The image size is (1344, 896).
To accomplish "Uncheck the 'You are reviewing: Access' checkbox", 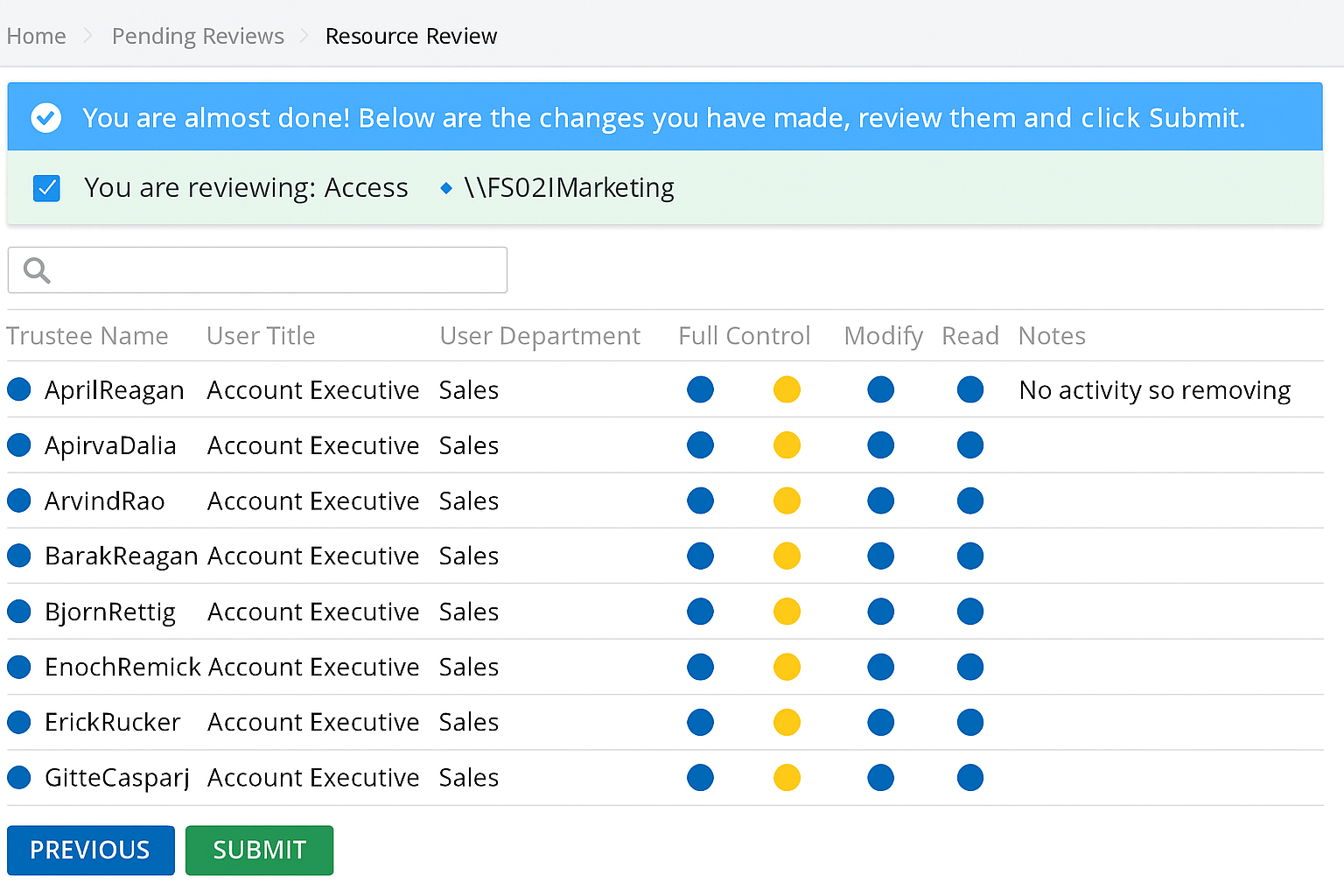I will [46, 187].
